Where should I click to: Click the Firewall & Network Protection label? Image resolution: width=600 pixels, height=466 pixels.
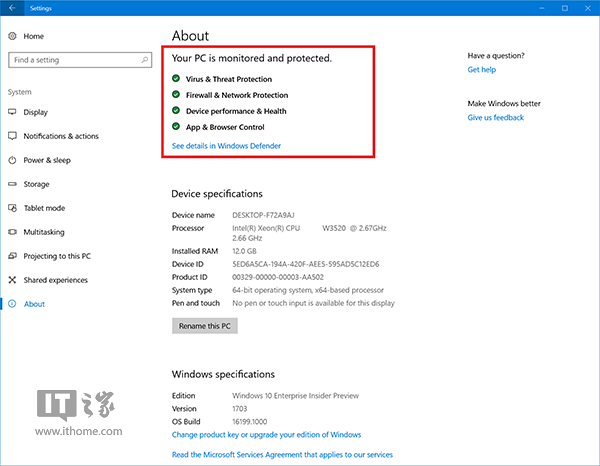tap(237, 95)
